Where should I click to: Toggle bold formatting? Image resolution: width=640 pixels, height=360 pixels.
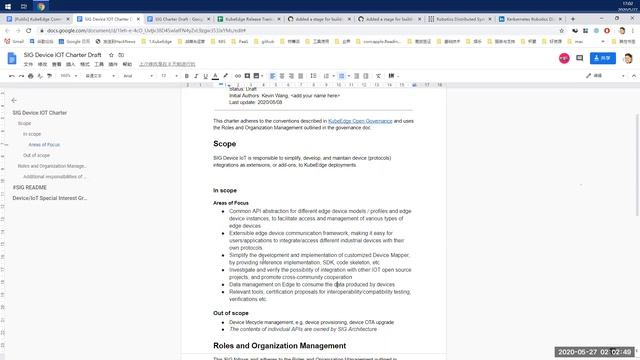(187, 76)
